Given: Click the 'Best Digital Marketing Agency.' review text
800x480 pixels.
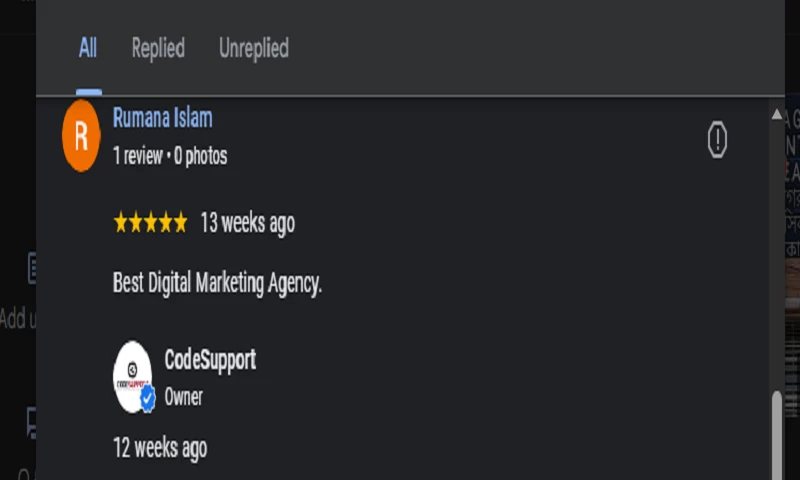Looking at the screenshot, I should point(217,283).
